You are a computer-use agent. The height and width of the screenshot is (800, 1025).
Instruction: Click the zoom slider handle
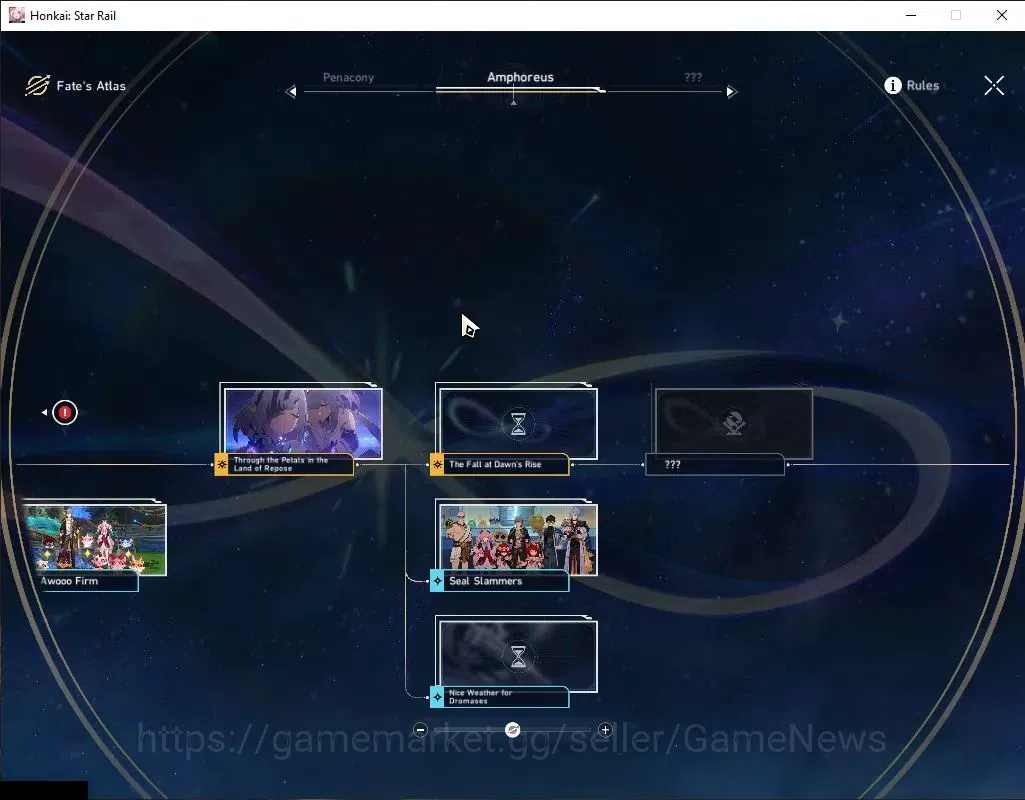[x=512, y=729]
